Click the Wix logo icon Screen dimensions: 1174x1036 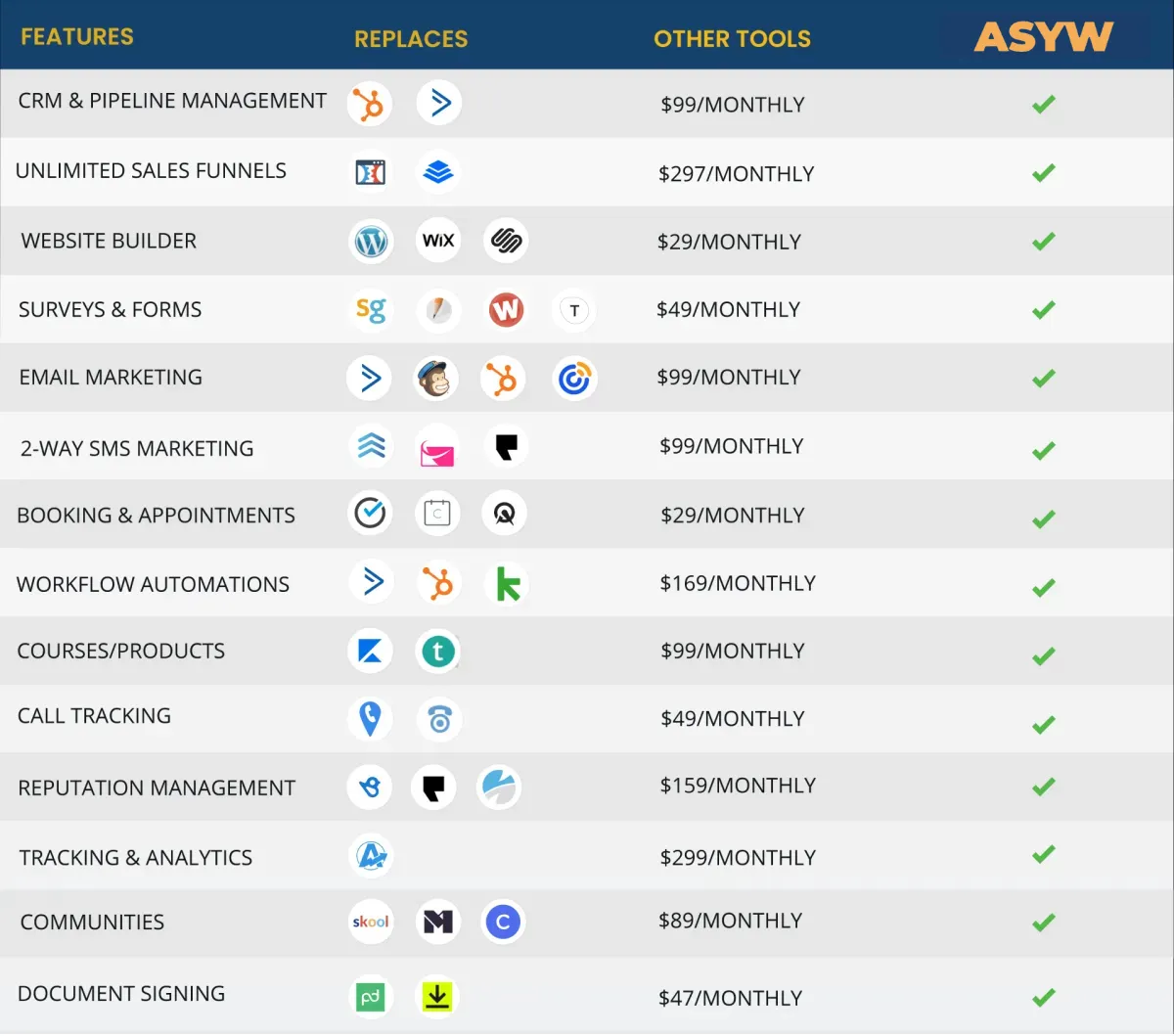click(438, 241)
